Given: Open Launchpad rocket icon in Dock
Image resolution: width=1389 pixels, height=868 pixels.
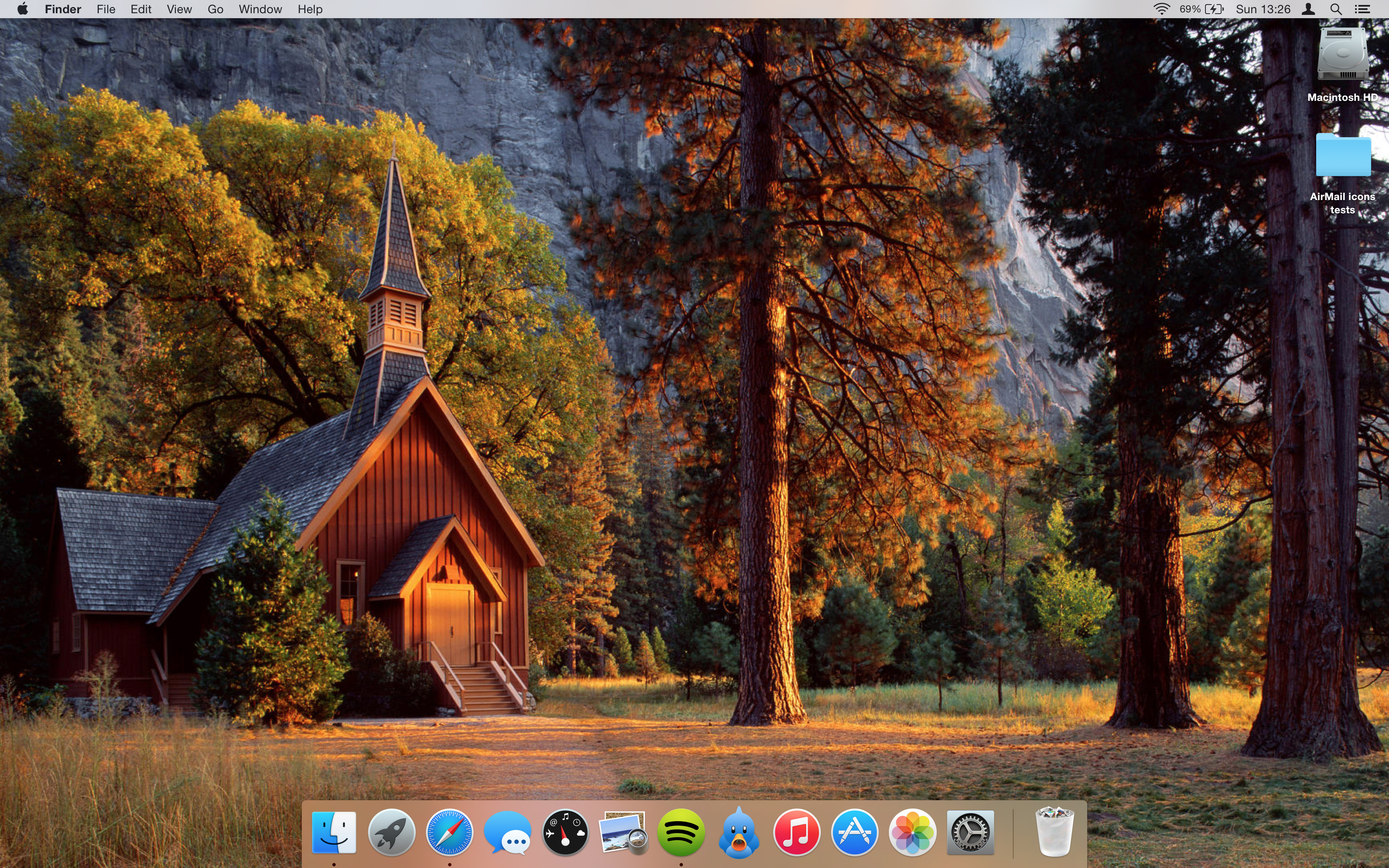Looking at the screenshot, I should tap(391, 832).
